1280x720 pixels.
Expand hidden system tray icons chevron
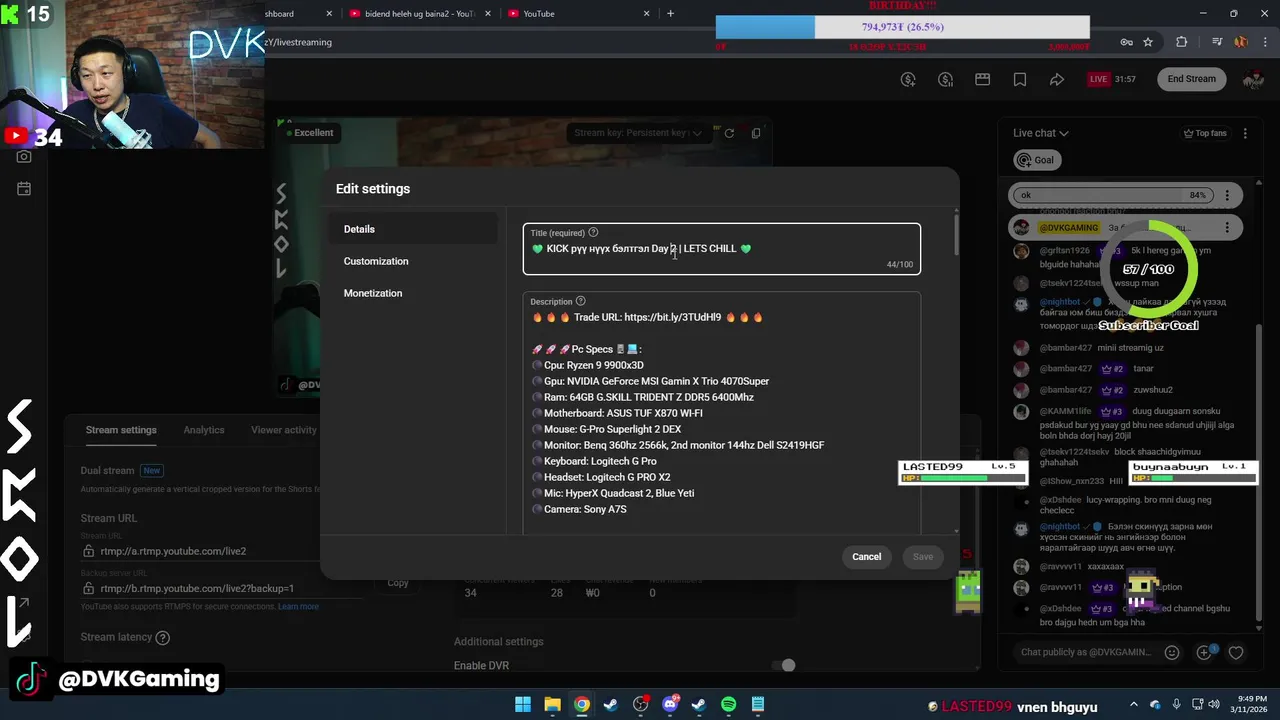1135,705
